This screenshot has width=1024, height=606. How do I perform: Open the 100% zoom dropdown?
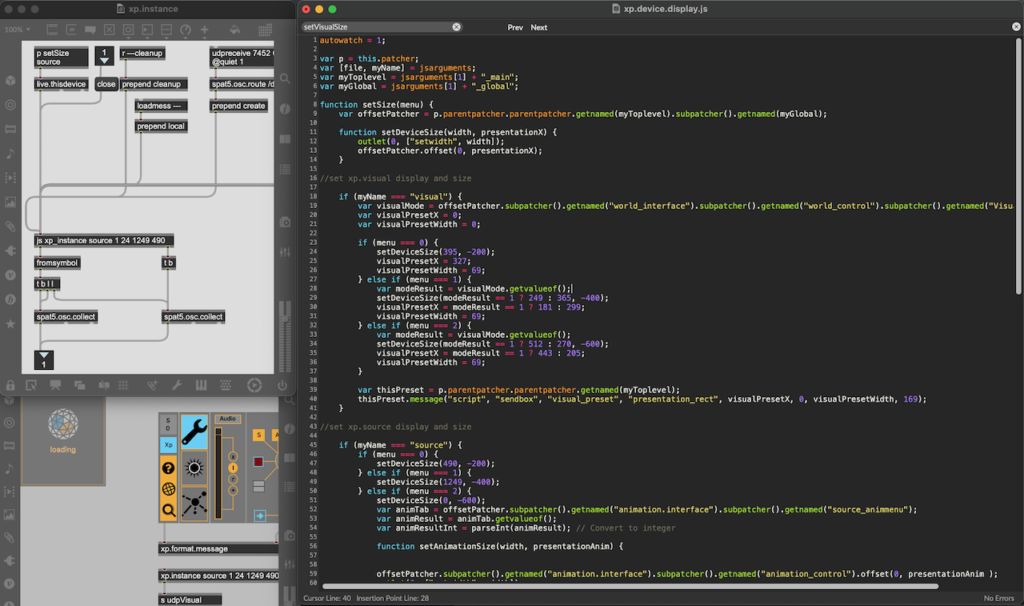(16, 30)
